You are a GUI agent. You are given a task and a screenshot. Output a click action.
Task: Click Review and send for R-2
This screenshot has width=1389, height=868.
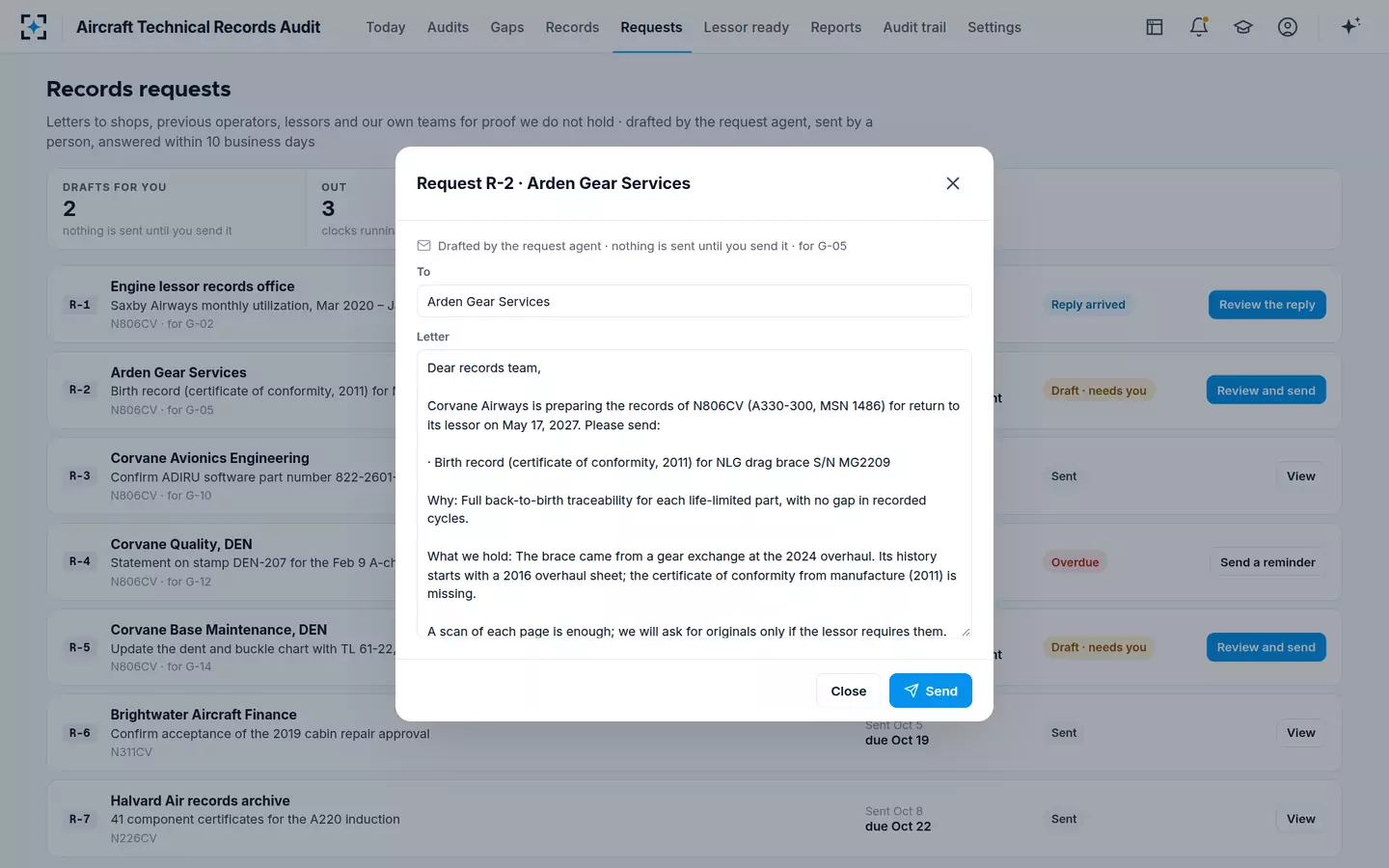1266,391
